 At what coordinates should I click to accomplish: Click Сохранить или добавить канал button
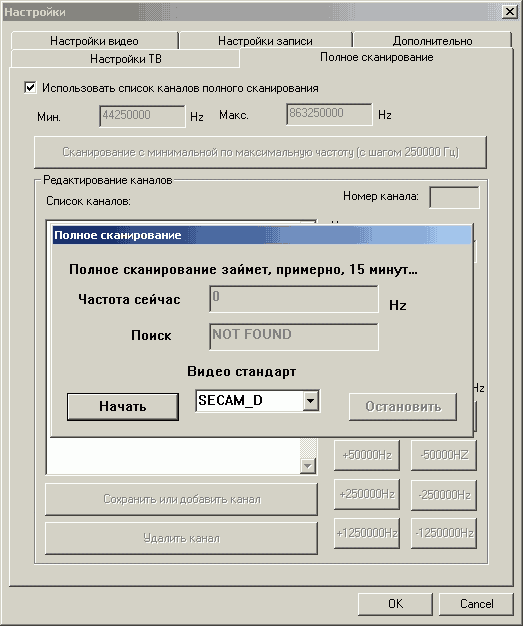point(182,499)
